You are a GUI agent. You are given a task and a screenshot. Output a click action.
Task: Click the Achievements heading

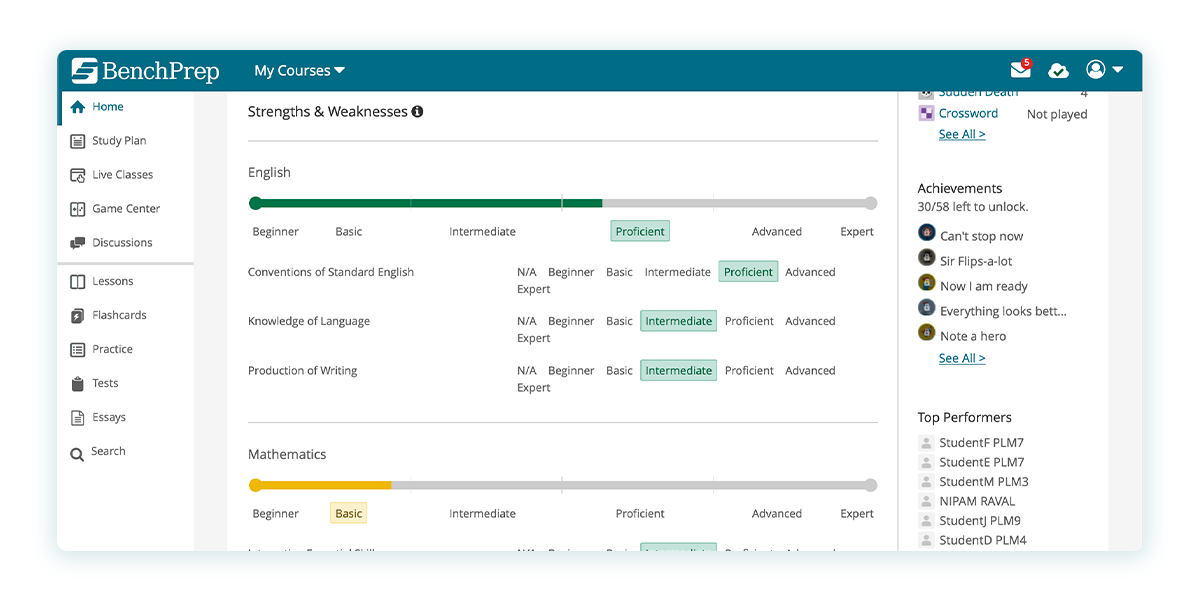point(960,188)
